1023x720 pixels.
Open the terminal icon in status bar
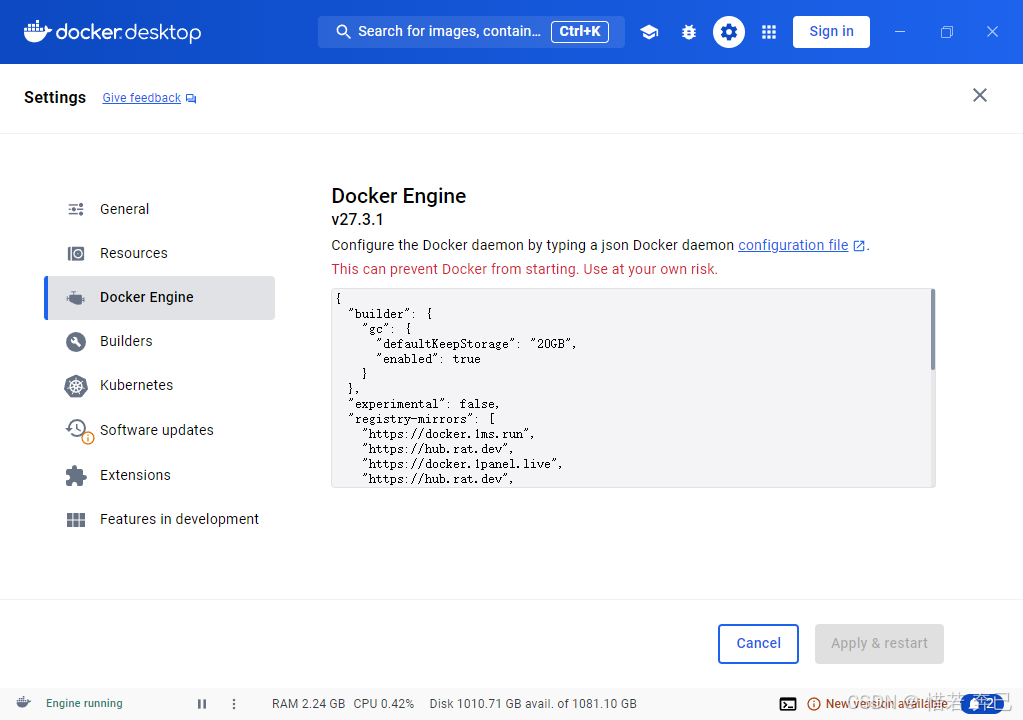coord(787,704)
